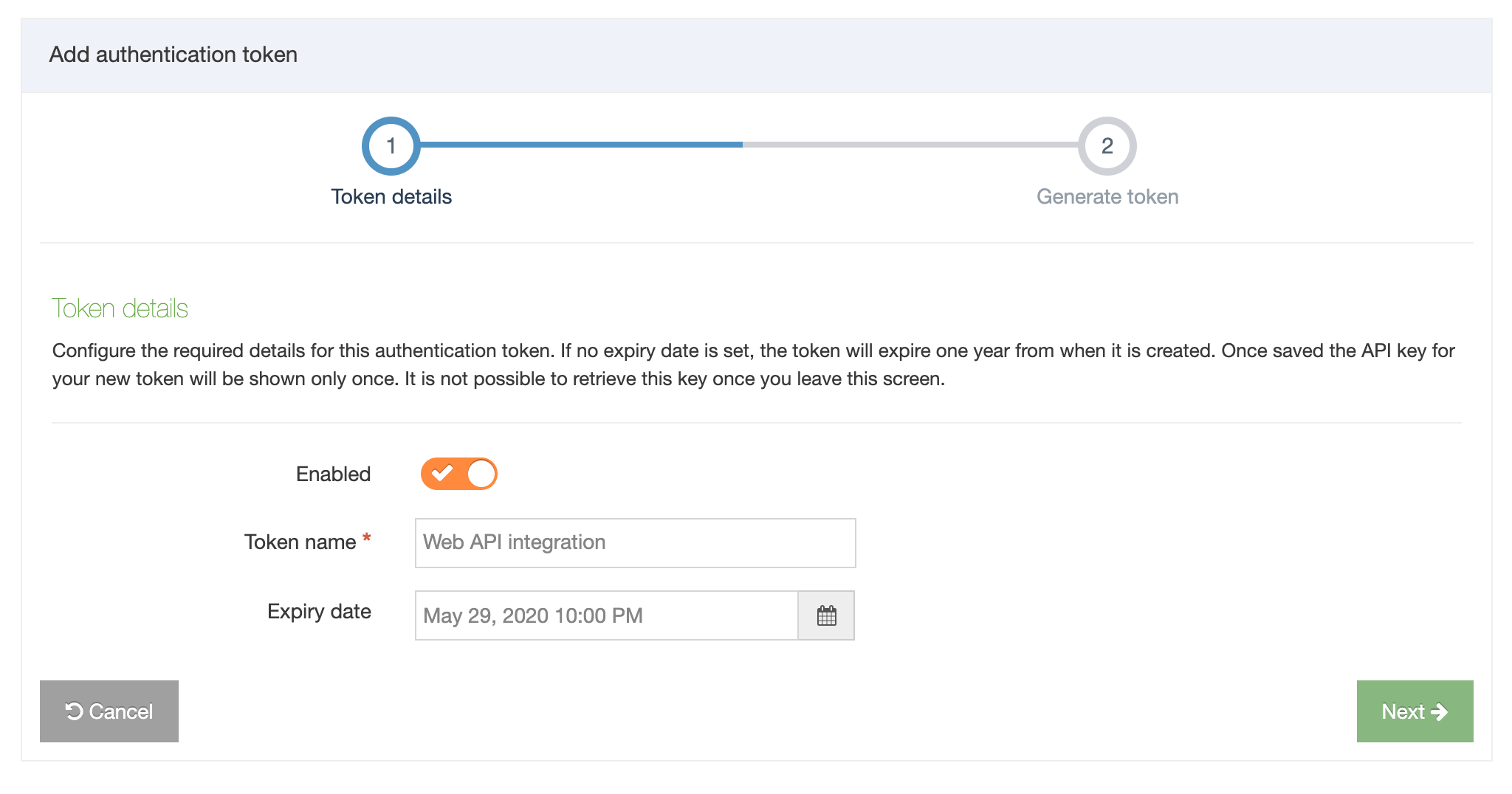The height and width of the screenshot is (794, 1512).
Task: Select the step 1 circle in the wizard
Action: pyautogui.click(x=391, y=146)
